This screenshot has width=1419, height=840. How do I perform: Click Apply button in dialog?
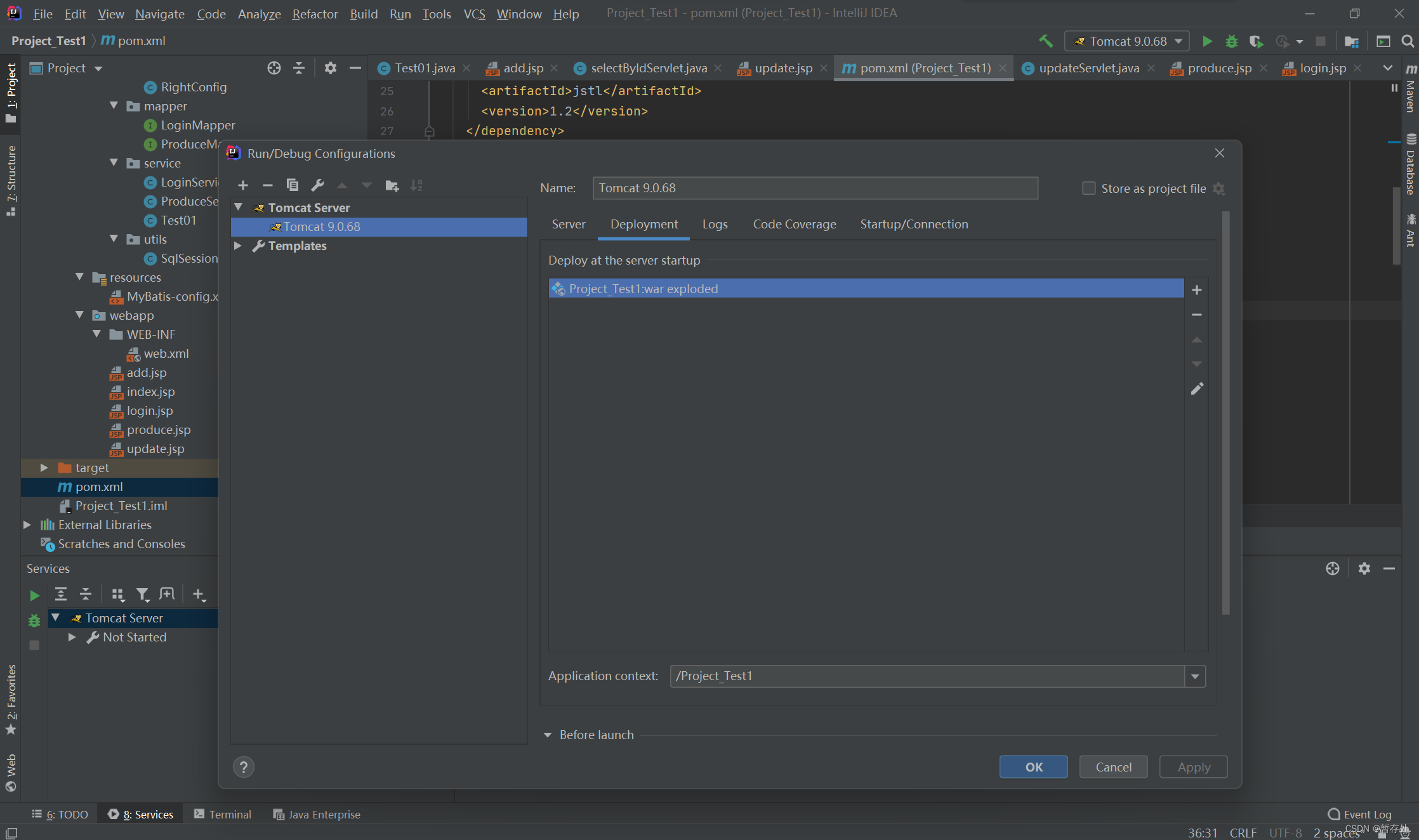pos(1193,767)
